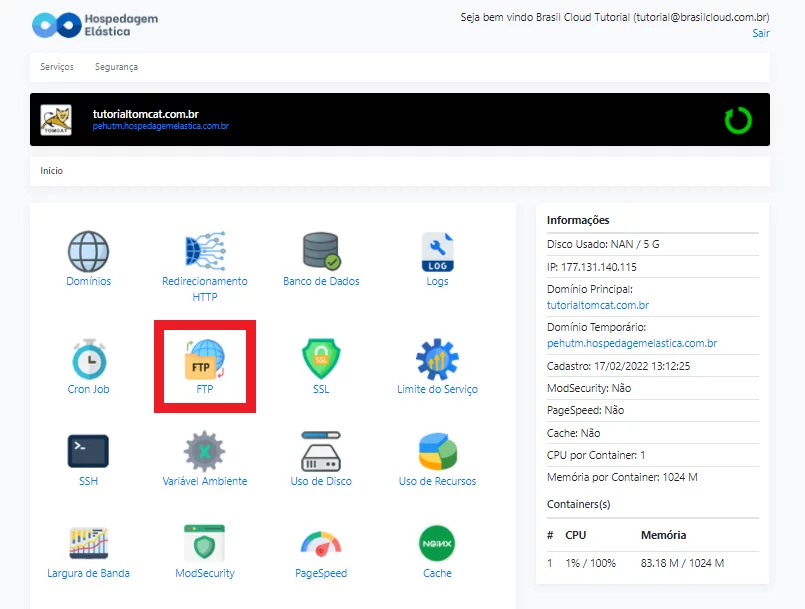Click the Cron Job text label
Image resolution: width=805 pixels, height=609 pixels.
coord(88,389)
